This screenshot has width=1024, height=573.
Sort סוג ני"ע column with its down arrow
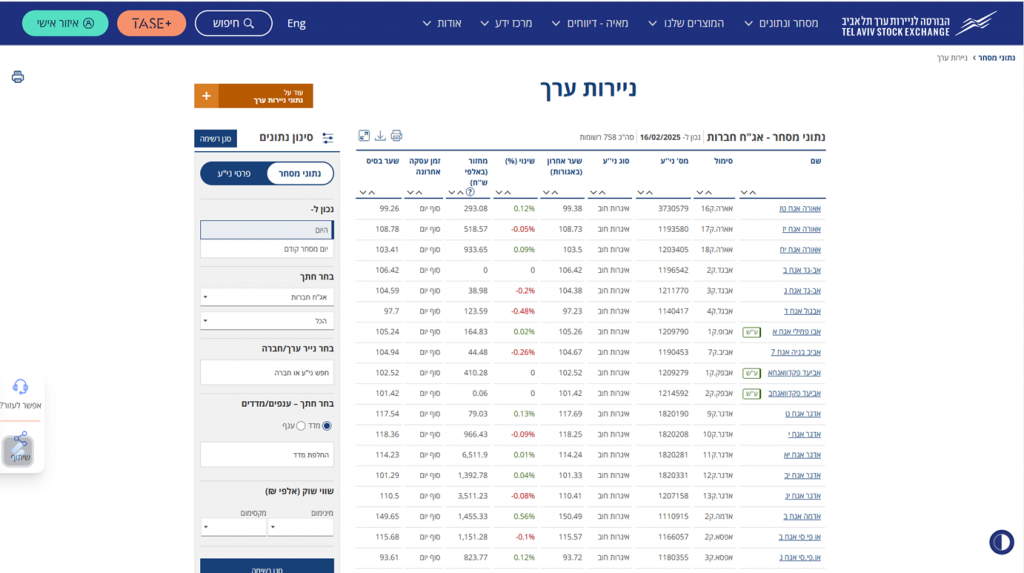[593, 193]
